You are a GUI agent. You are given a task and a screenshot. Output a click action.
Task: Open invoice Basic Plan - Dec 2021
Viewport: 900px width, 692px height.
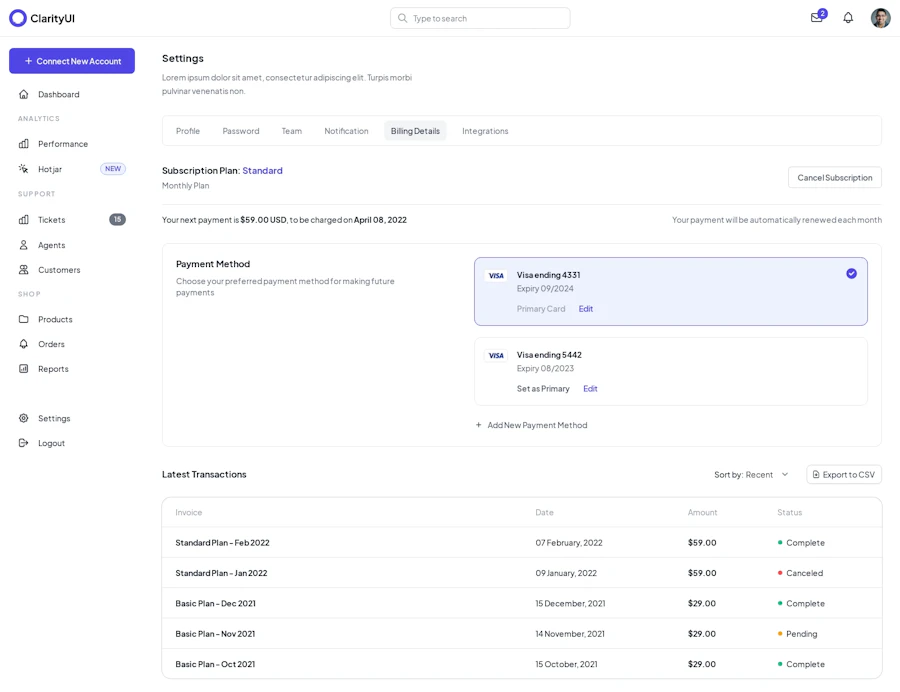point(215,603)
